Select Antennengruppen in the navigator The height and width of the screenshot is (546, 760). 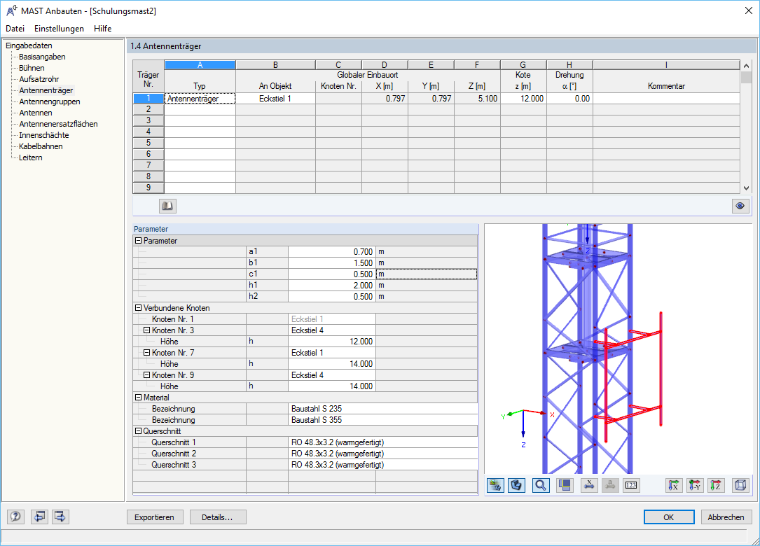coord(49,101)
